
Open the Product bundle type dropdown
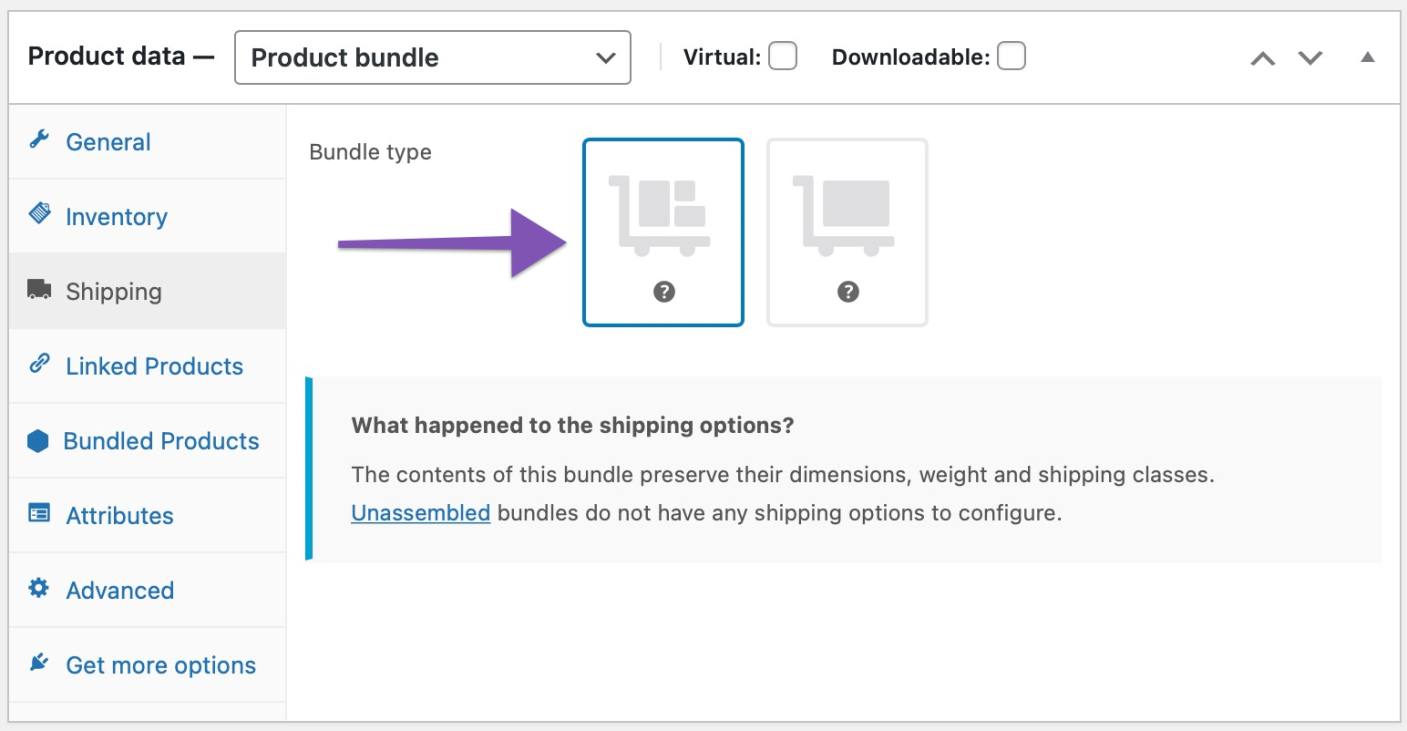pyautogui.click(x=432, y=57)
